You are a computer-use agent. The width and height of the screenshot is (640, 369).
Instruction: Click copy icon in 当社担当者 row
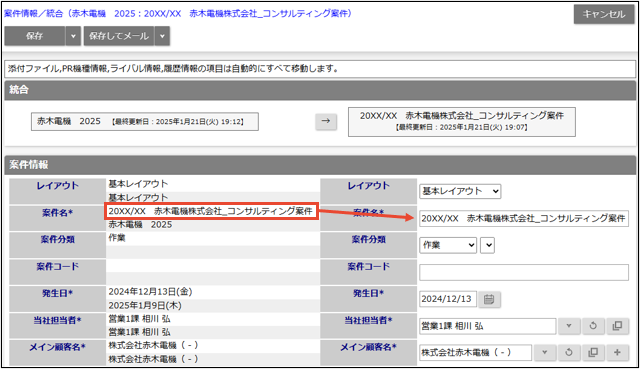click(618, 326)
